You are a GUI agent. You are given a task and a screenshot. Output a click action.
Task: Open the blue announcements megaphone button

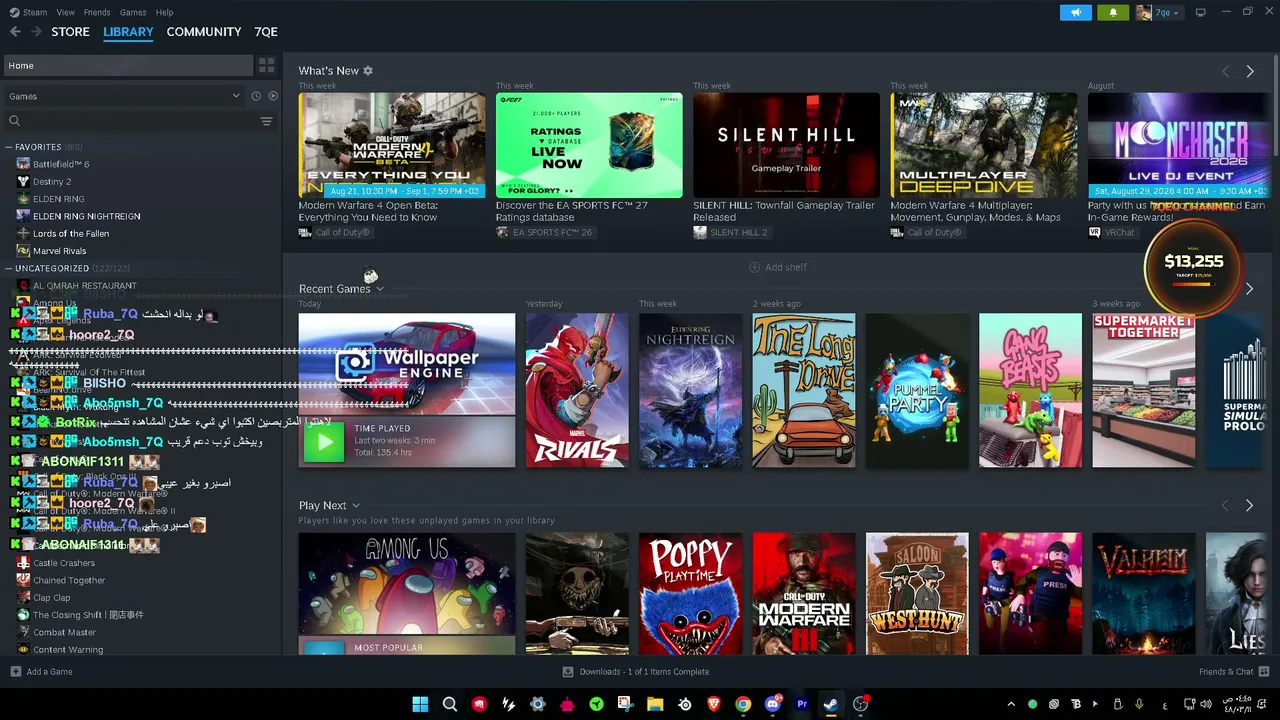[1076, 12]
